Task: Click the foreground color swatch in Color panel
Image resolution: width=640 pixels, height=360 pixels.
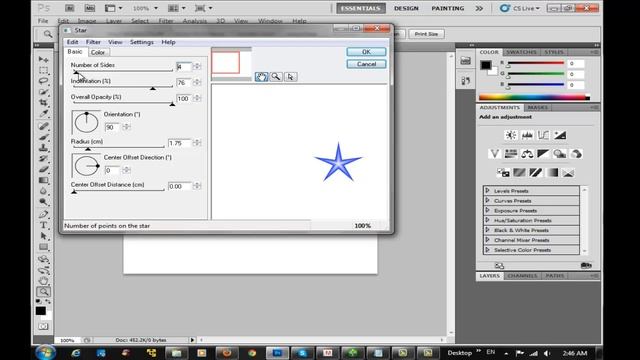Action: [485, 65]
